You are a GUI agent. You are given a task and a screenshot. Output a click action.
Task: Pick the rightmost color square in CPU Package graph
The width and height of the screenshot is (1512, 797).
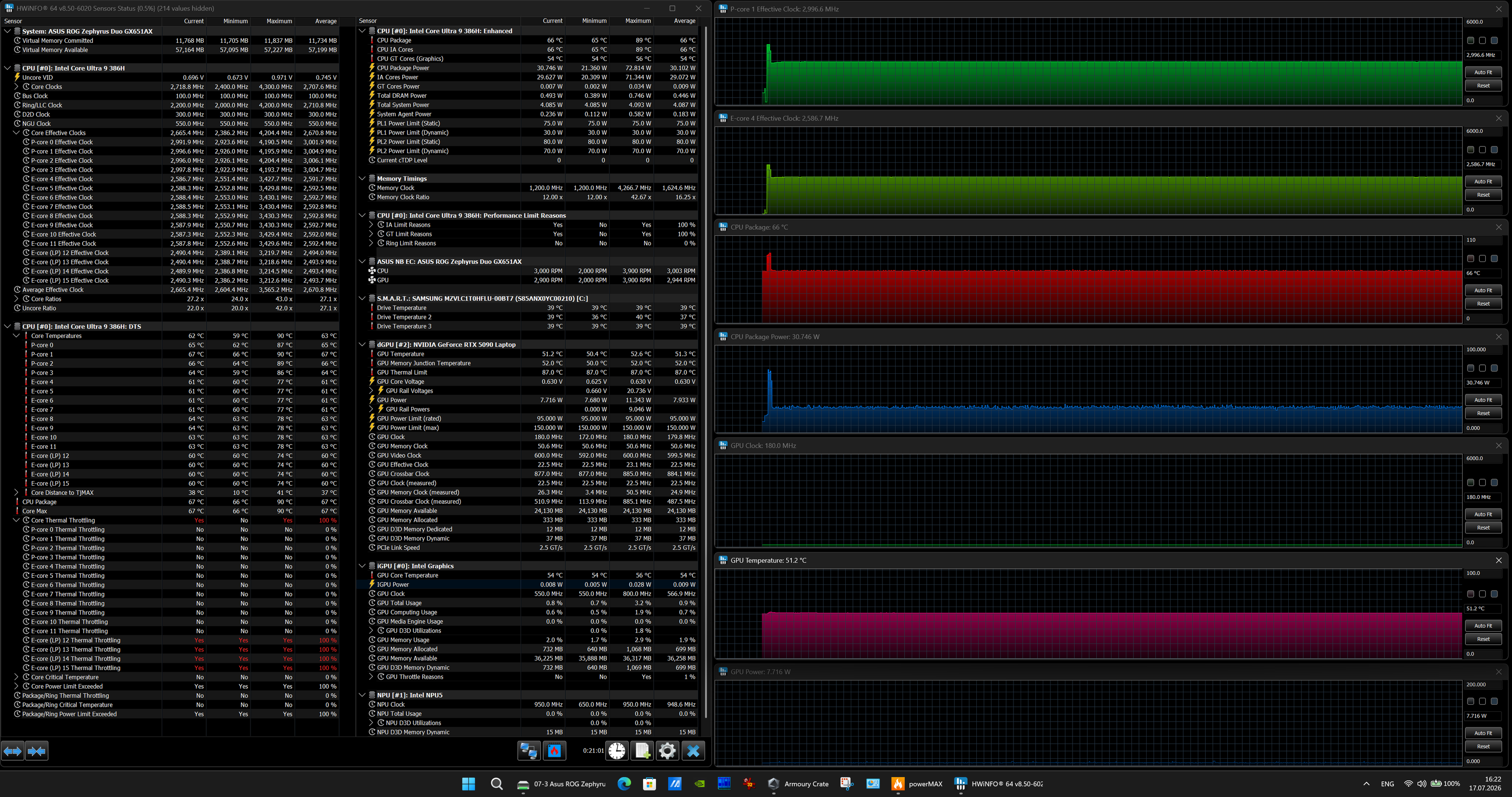[x=1494, y=259]
